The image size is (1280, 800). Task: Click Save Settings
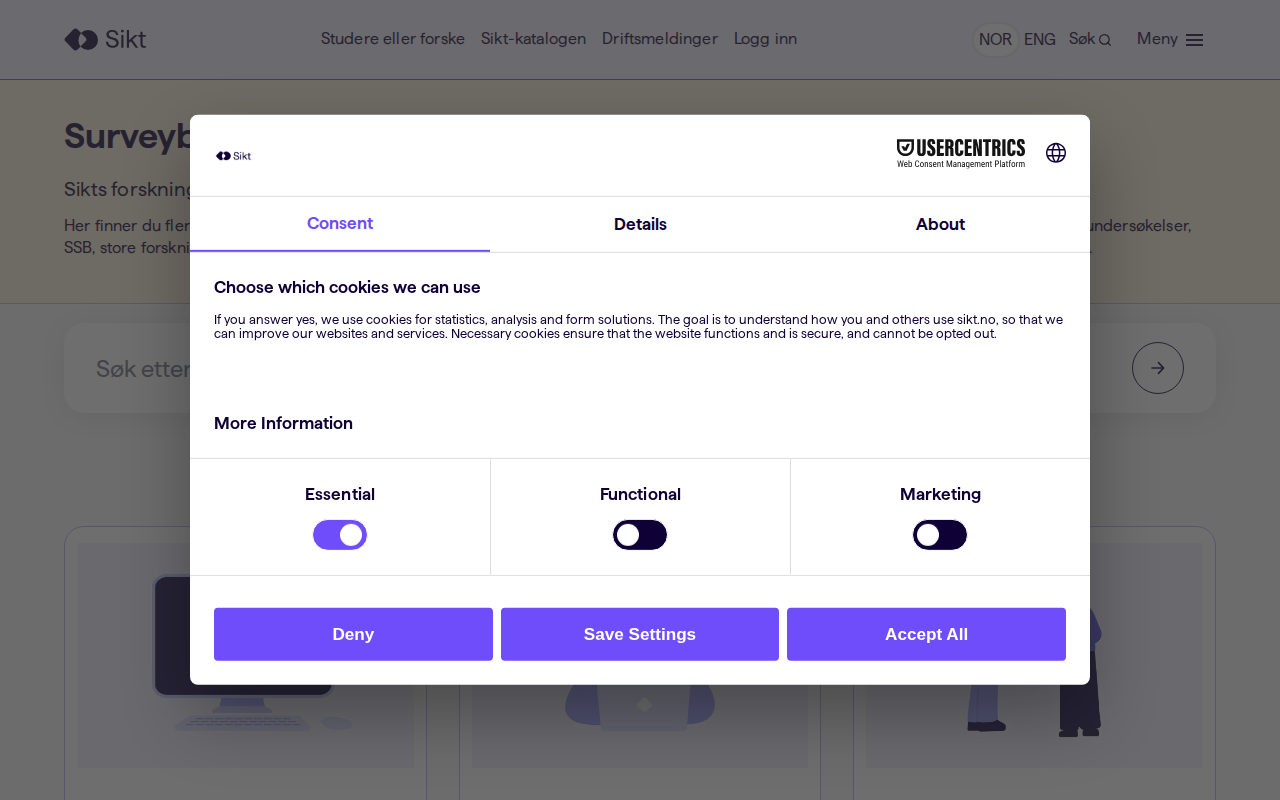(x=640, y=634)
